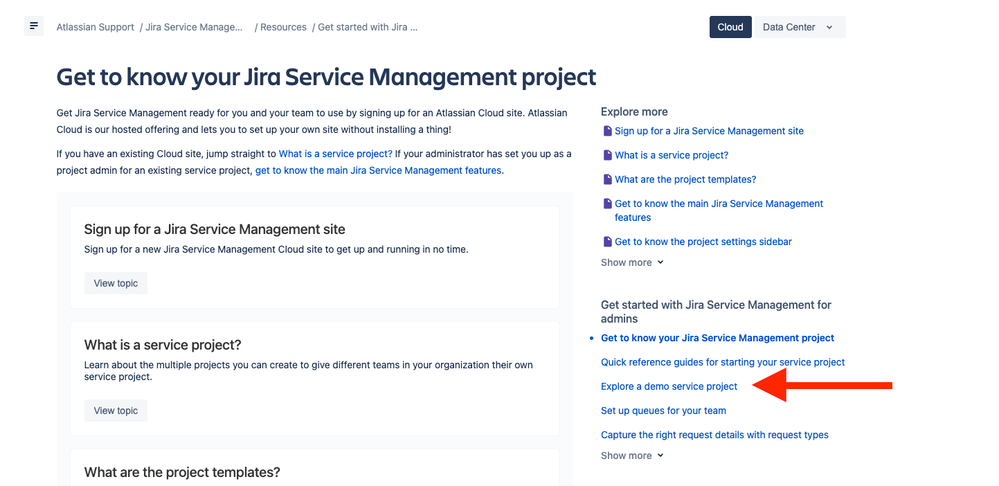Select the Cloud platform button
999x486 pixels.
pyautogui.click(x=730, y=27)
